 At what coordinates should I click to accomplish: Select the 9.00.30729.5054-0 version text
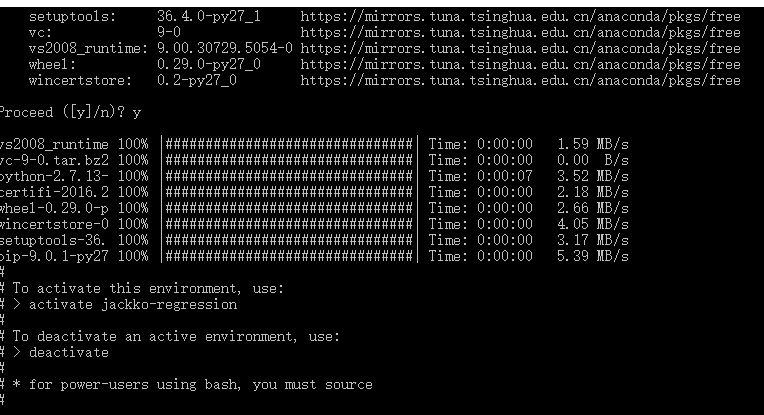coord(224,49)
